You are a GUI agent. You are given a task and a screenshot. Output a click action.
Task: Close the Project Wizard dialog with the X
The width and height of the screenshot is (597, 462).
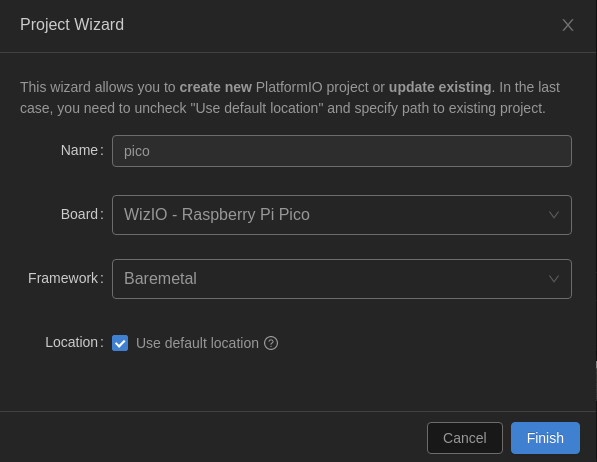[568, 26]
